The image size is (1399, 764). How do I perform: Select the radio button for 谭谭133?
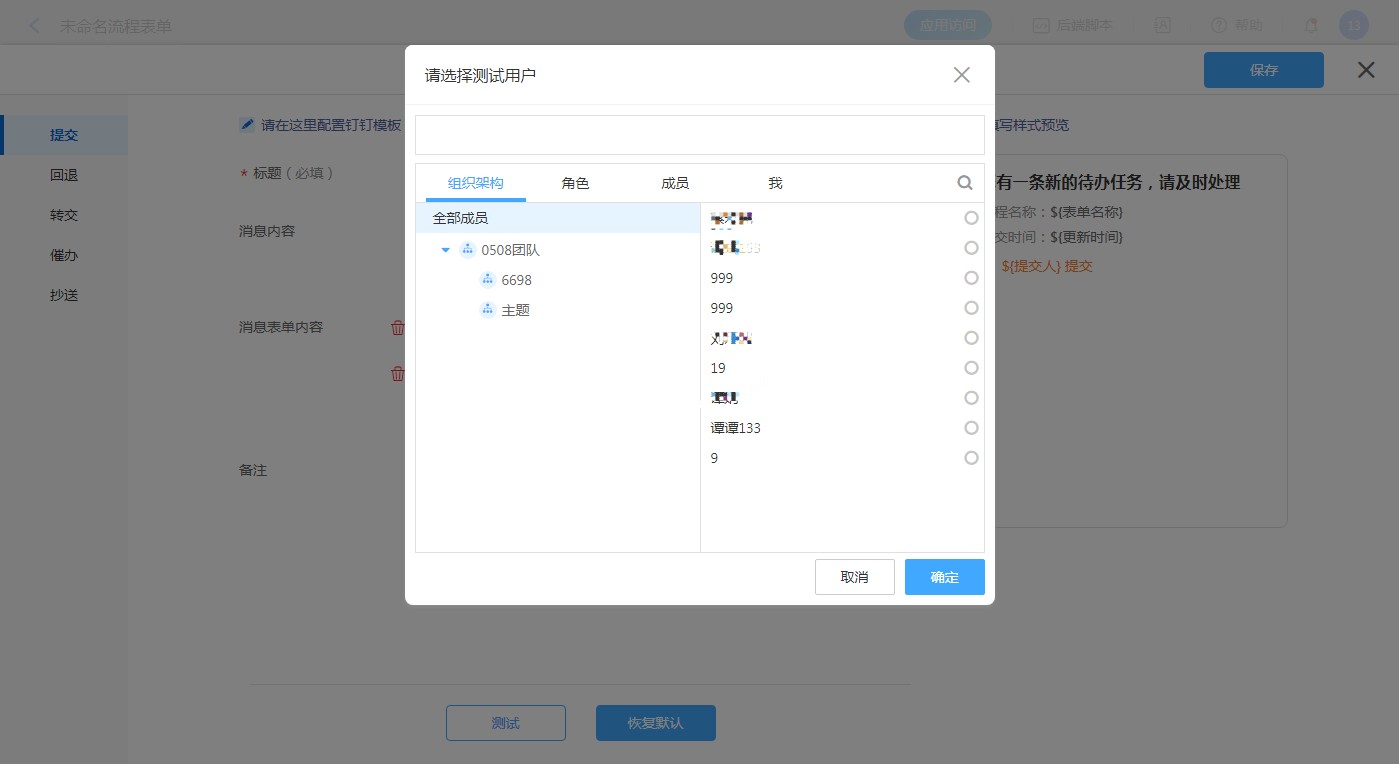tap(971, 428)
